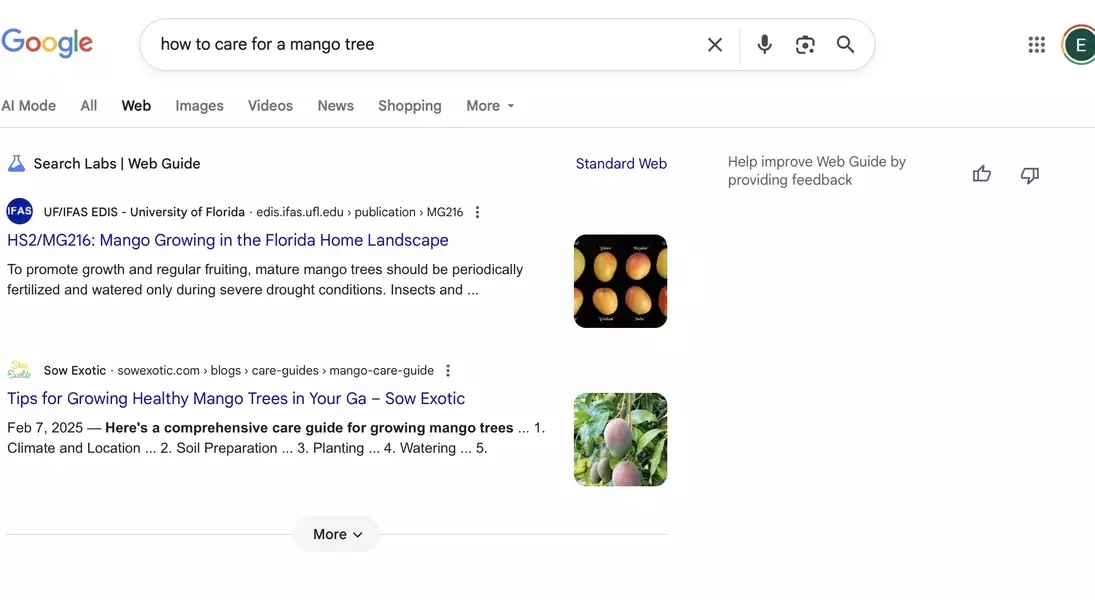Give thumbs up feedback on Web Guide
This screenshot has width=1095, height=600.
[982, 175]
